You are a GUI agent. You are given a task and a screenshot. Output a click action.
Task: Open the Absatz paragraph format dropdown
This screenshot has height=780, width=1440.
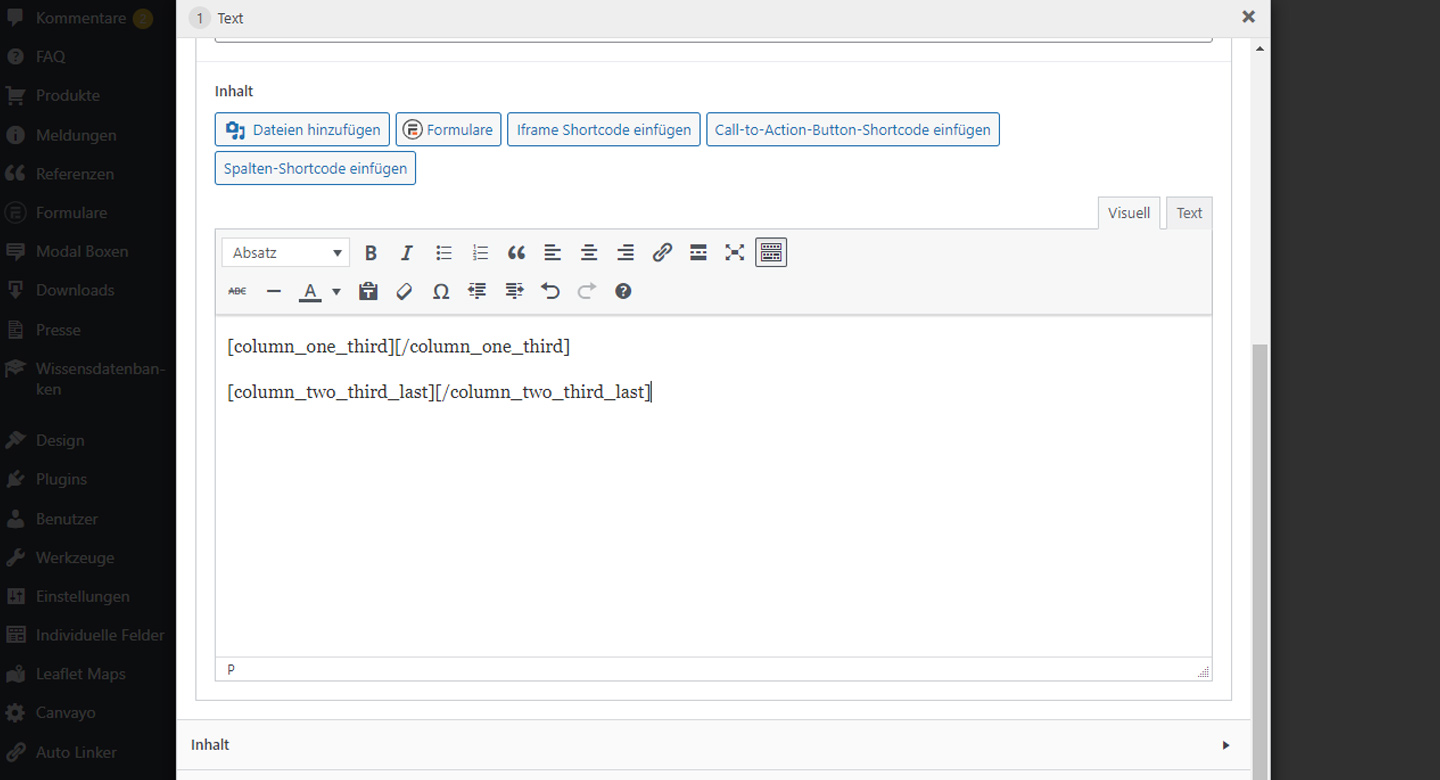(286, 253)
